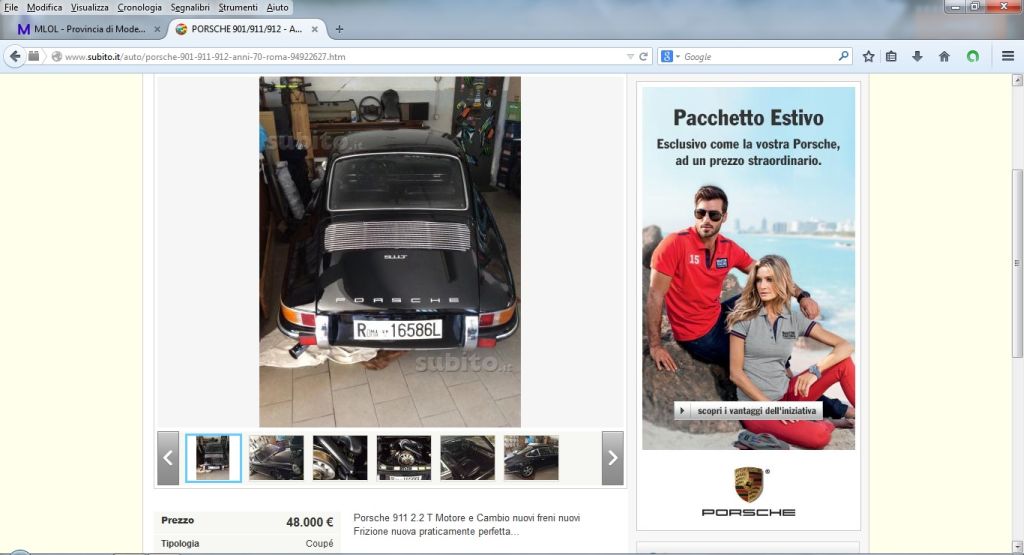The image size is (1024, 555).
Task: Open the downloads arrow icon
Action: pyautogui.click(x=917, y=56)
